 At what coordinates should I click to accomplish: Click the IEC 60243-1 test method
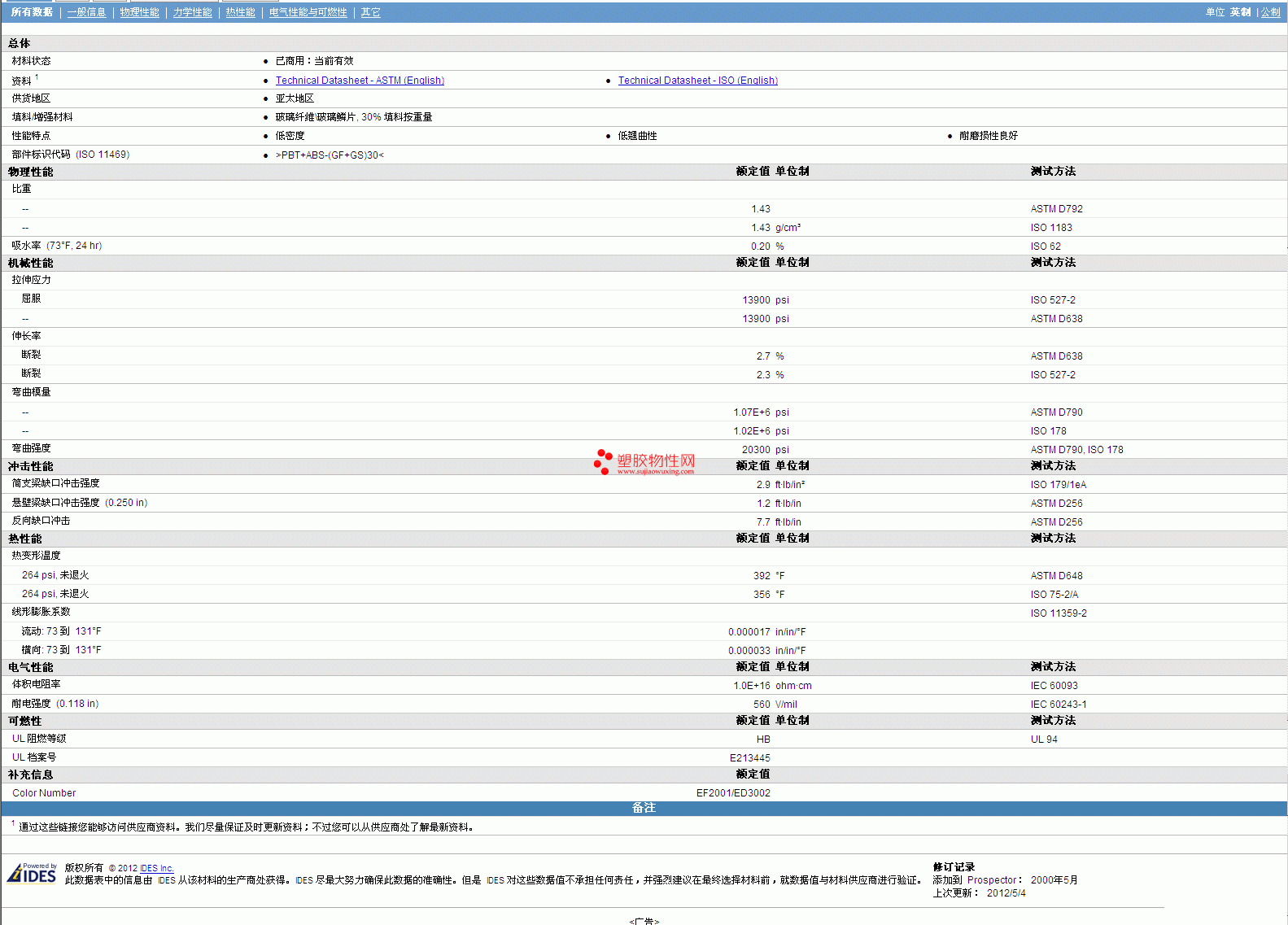[1059, 705]
